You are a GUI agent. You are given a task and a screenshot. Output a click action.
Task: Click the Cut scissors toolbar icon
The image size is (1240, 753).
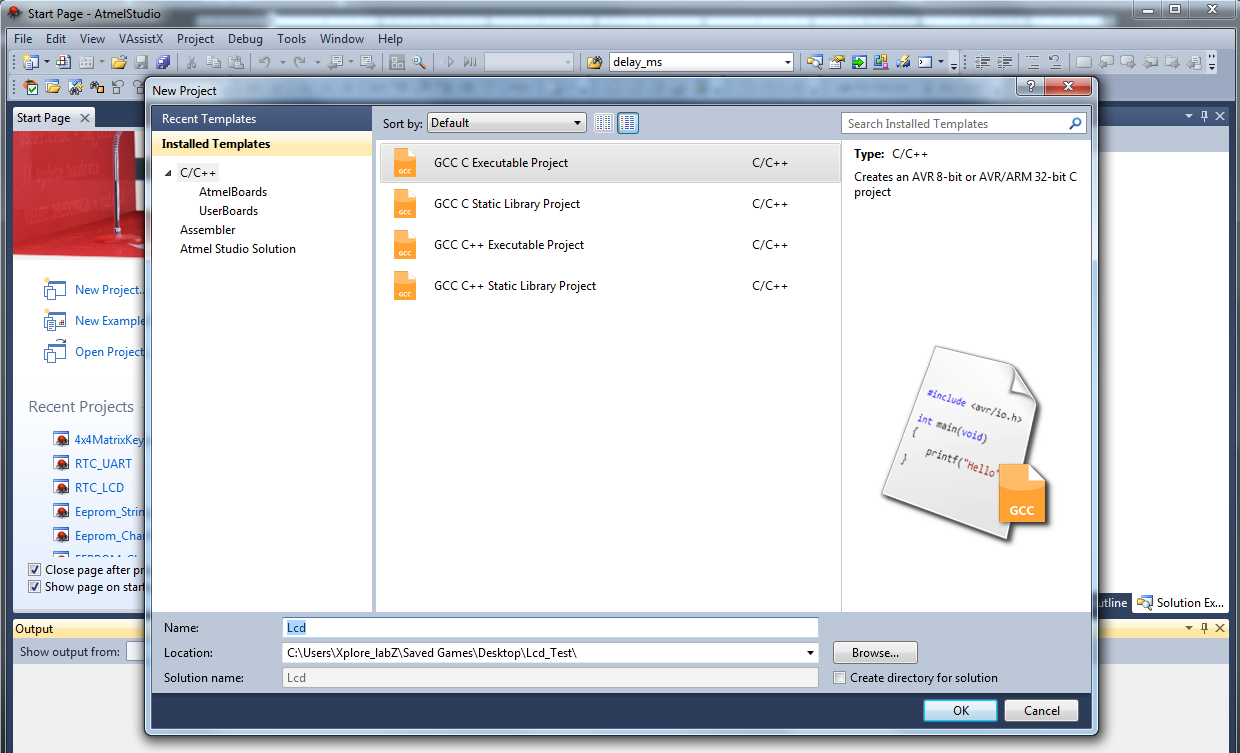(191, 62)
